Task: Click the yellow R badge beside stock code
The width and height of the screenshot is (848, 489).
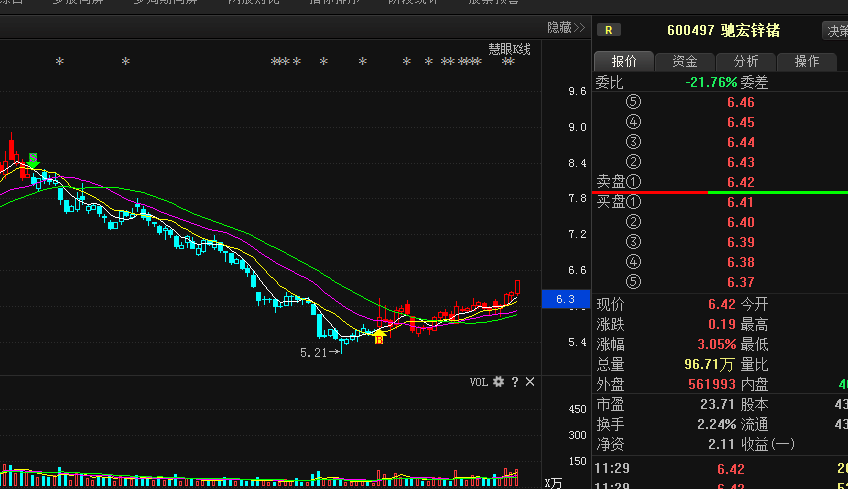Action: [608, 30]
